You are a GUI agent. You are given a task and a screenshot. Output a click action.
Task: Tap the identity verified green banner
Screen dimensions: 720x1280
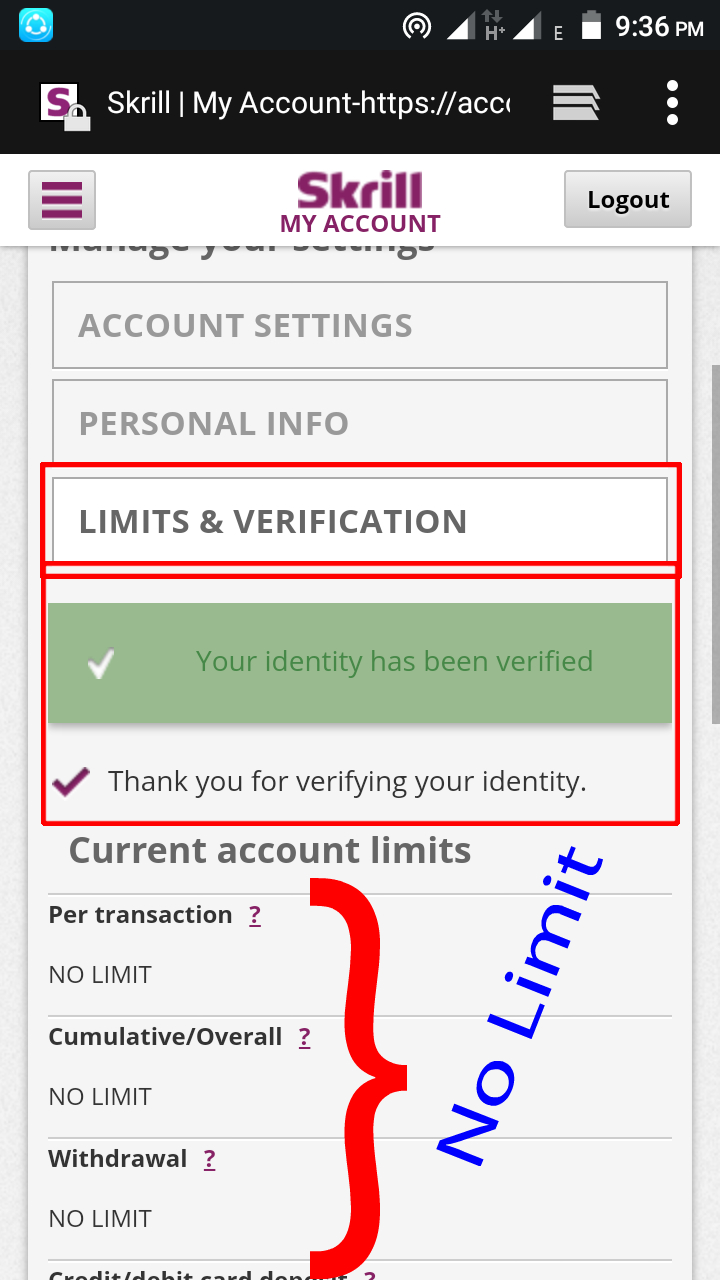[394, 662]
